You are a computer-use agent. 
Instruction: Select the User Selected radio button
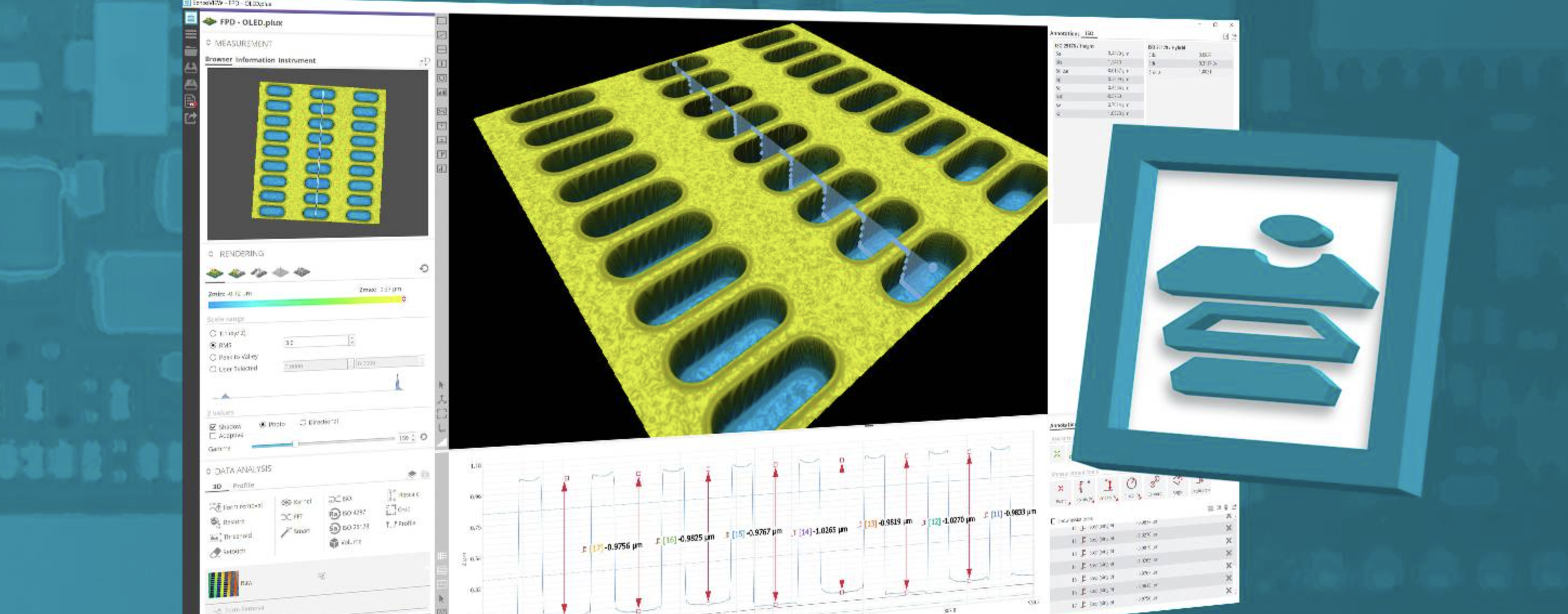[x=213, y=369]
